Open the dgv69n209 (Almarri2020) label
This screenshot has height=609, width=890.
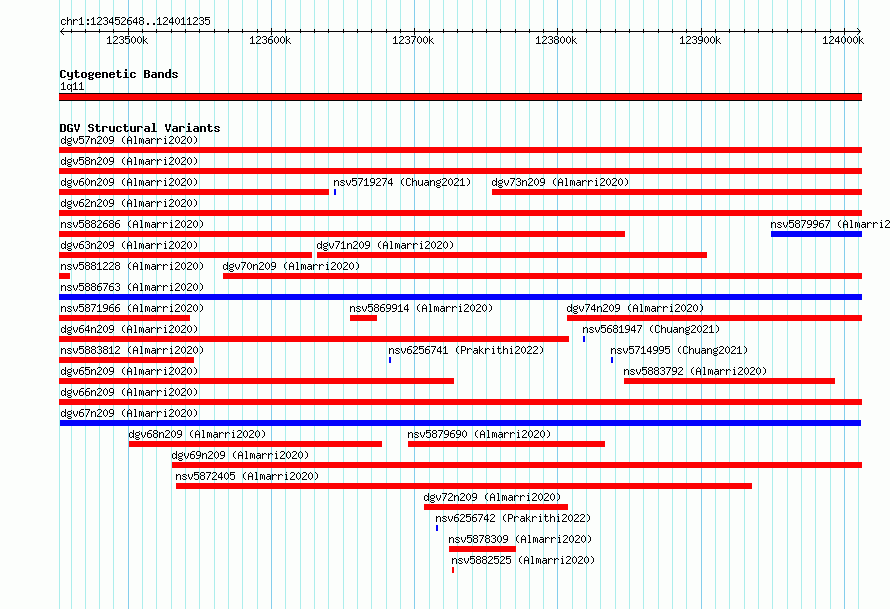click(x=240, y=455)
